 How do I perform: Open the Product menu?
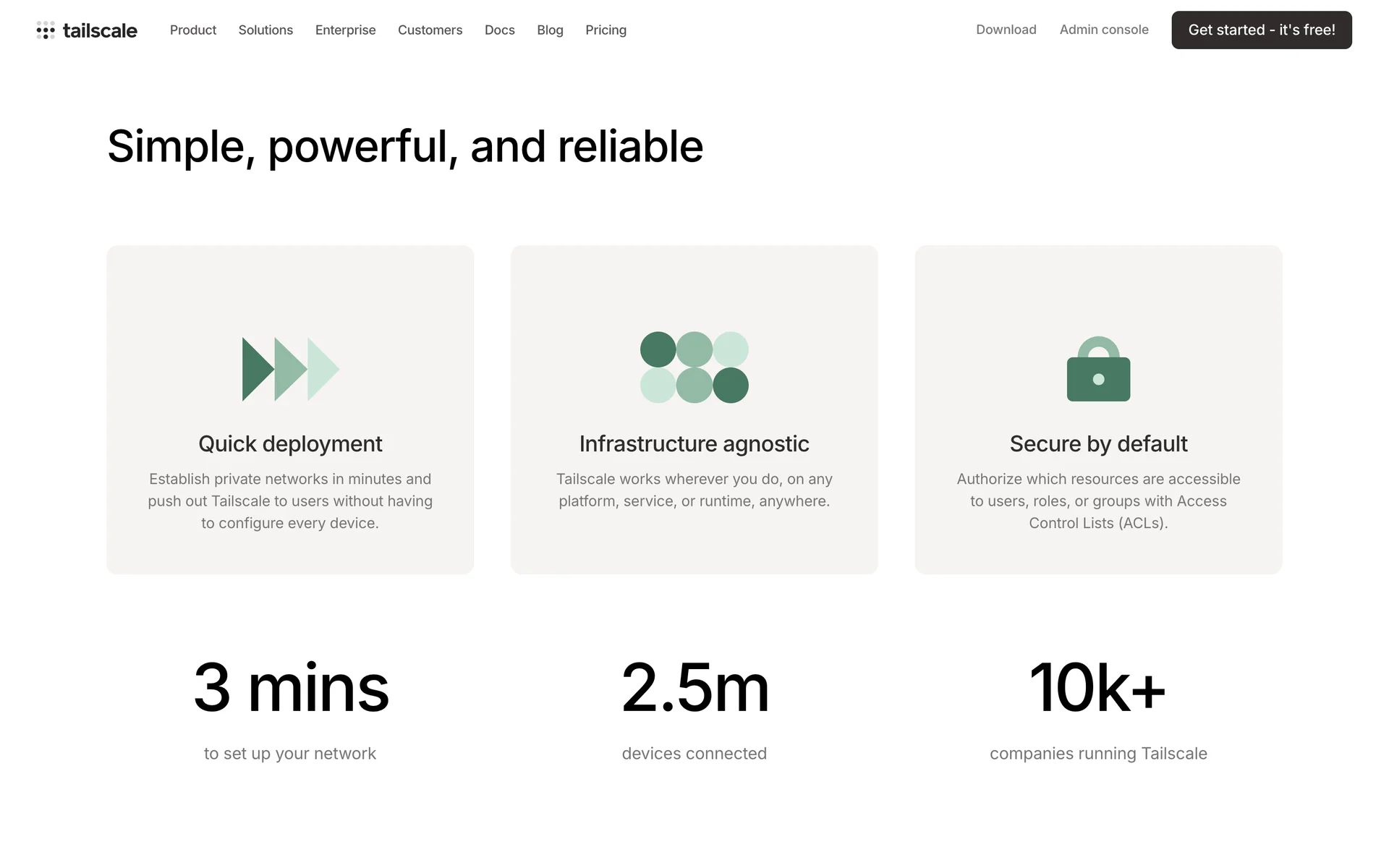(x=193, y=30)
